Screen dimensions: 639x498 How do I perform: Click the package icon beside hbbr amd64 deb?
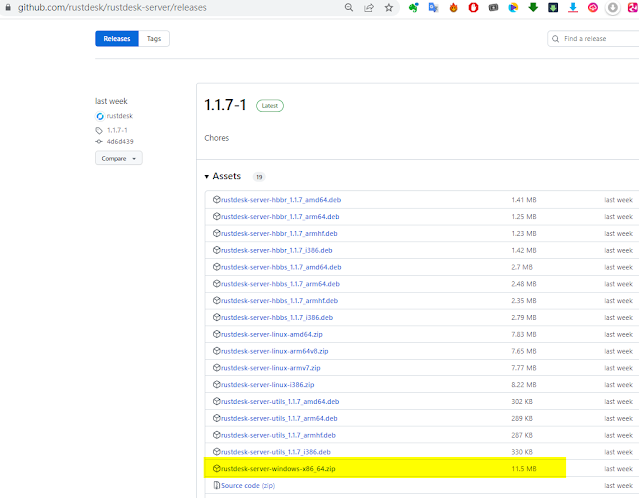(216, 200)
